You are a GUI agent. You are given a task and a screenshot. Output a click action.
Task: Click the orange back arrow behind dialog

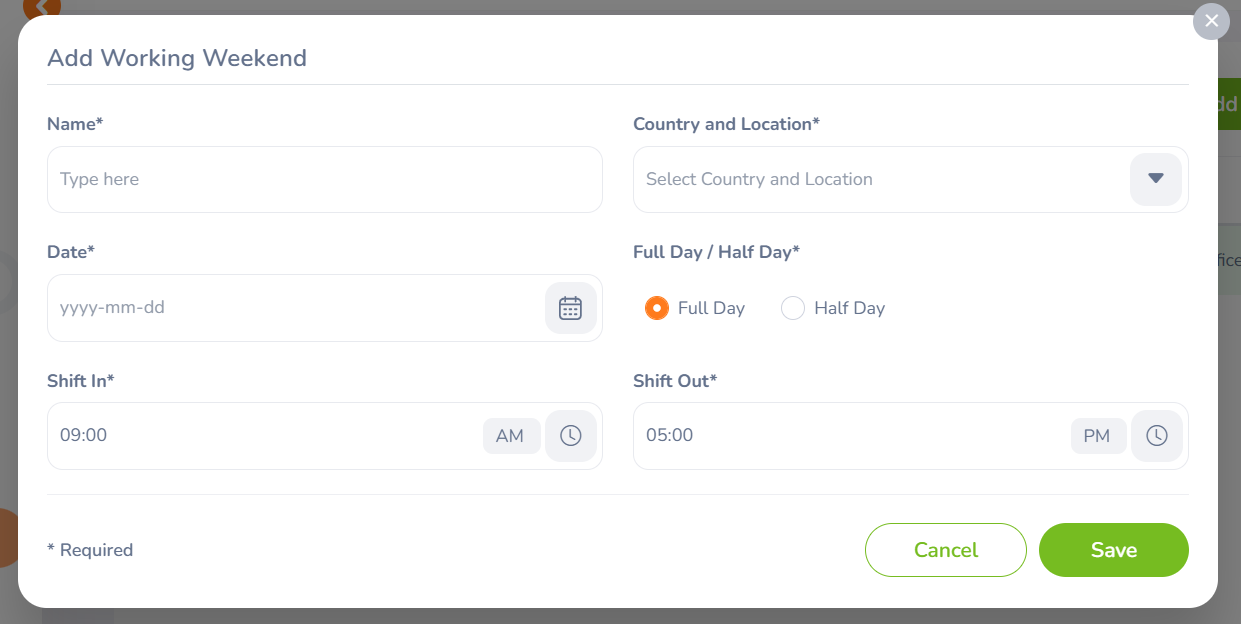pyautogui.click(x=42, y=7)
